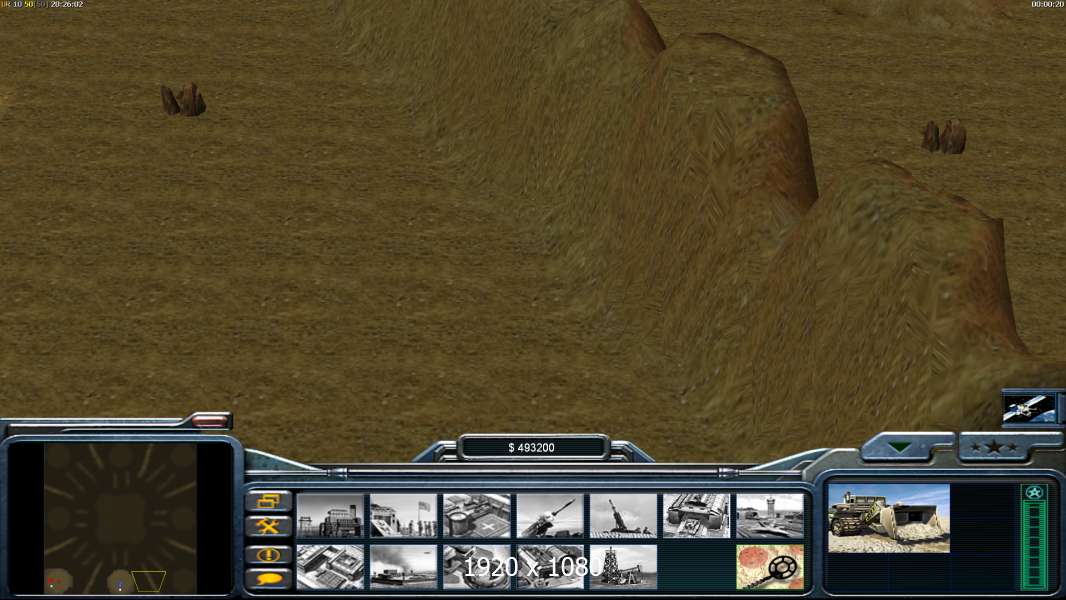Screen dimensions: 1066x600
Task: Place a beacon with exclamation mark button
Action: click(x=269, y=555)
